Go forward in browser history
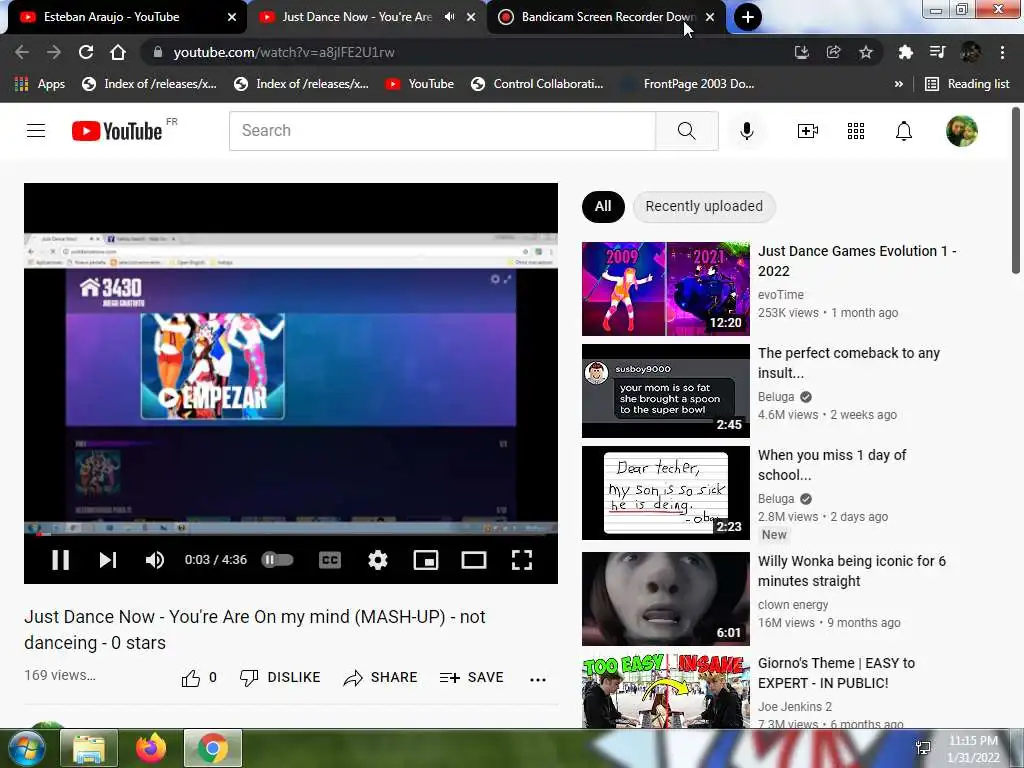The image size is (1024, 768). (x=54, y=52)
